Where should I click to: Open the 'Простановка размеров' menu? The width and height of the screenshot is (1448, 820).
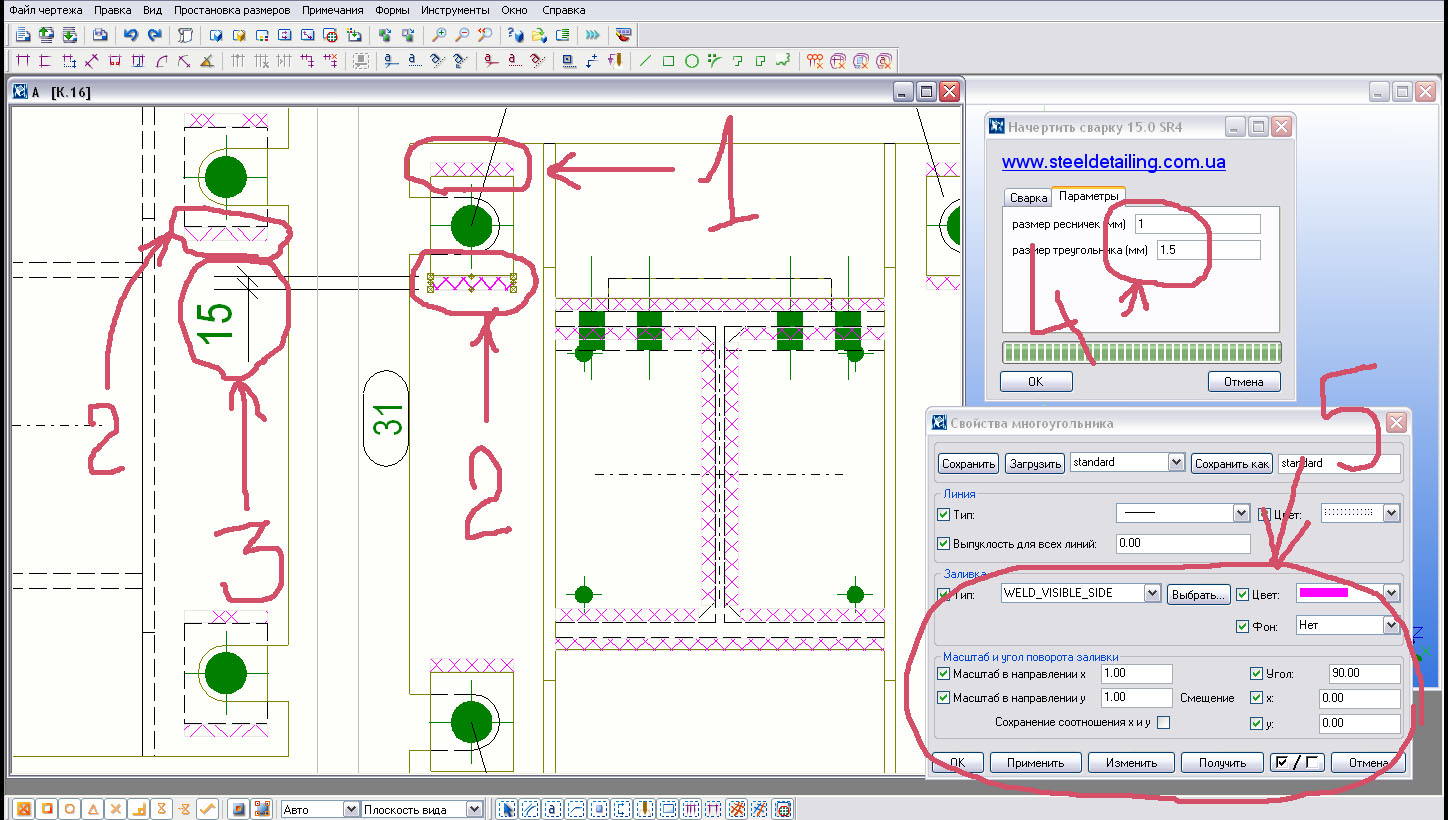[x=232, y=10]
